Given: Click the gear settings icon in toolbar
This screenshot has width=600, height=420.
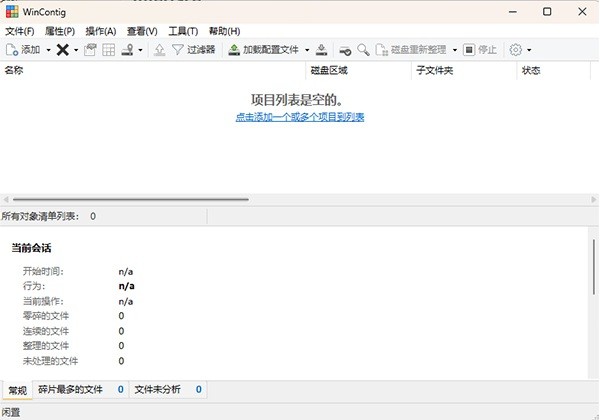Looking at the screenshot, I should pyautogui.click(x=516, y=49).
